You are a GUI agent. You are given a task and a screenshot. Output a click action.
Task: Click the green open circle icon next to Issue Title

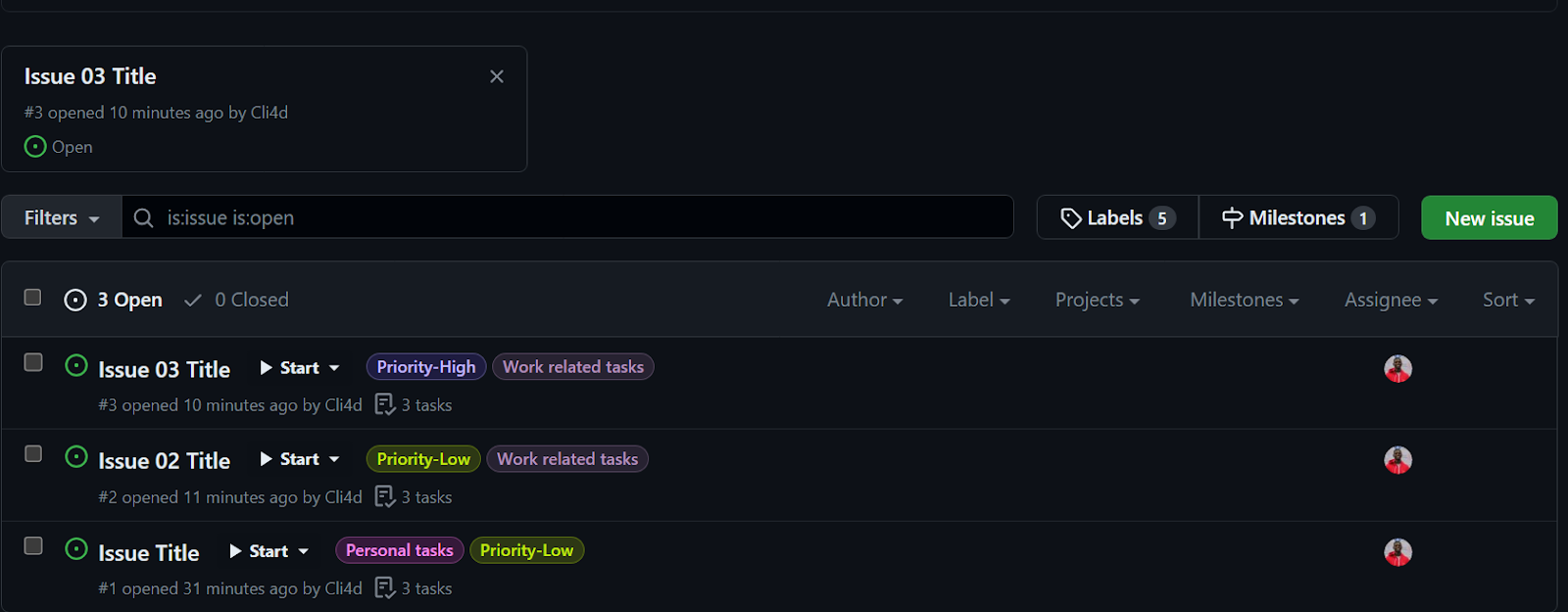(76, 550)
